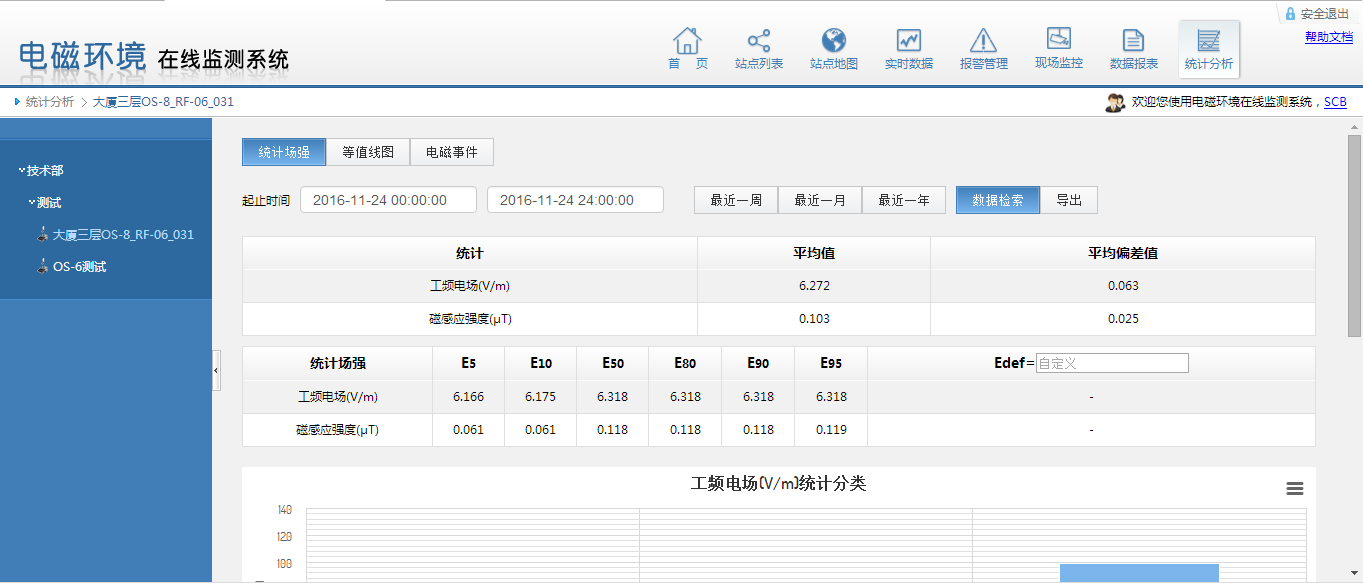Image resolution: width=1363 pixels, height=583 pixels.
Task: Focus the start time field 2016-11-24 00:00:00
Action: [x=388, y=200]
